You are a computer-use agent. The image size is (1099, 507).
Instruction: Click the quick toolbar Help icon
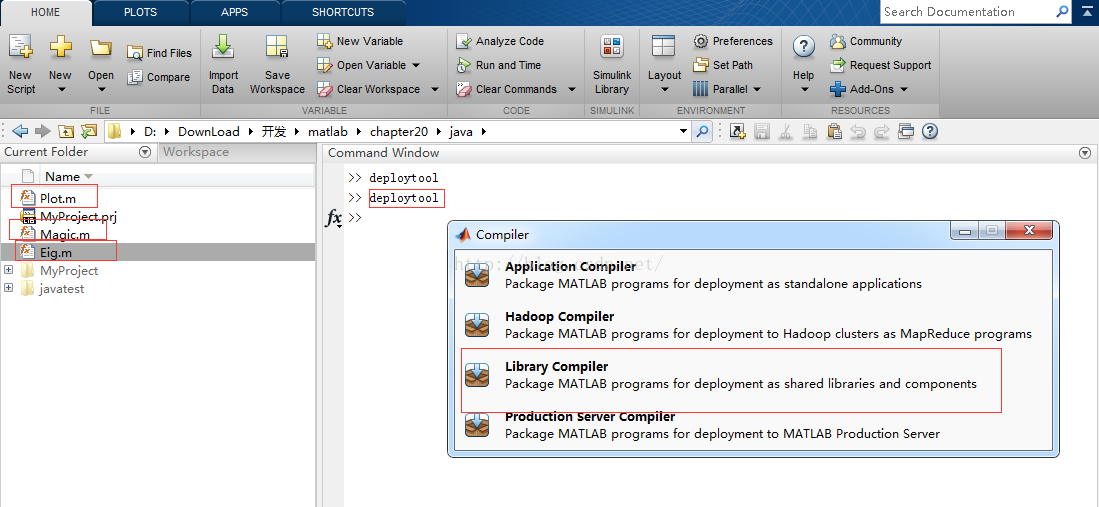[x=929, y=131]
